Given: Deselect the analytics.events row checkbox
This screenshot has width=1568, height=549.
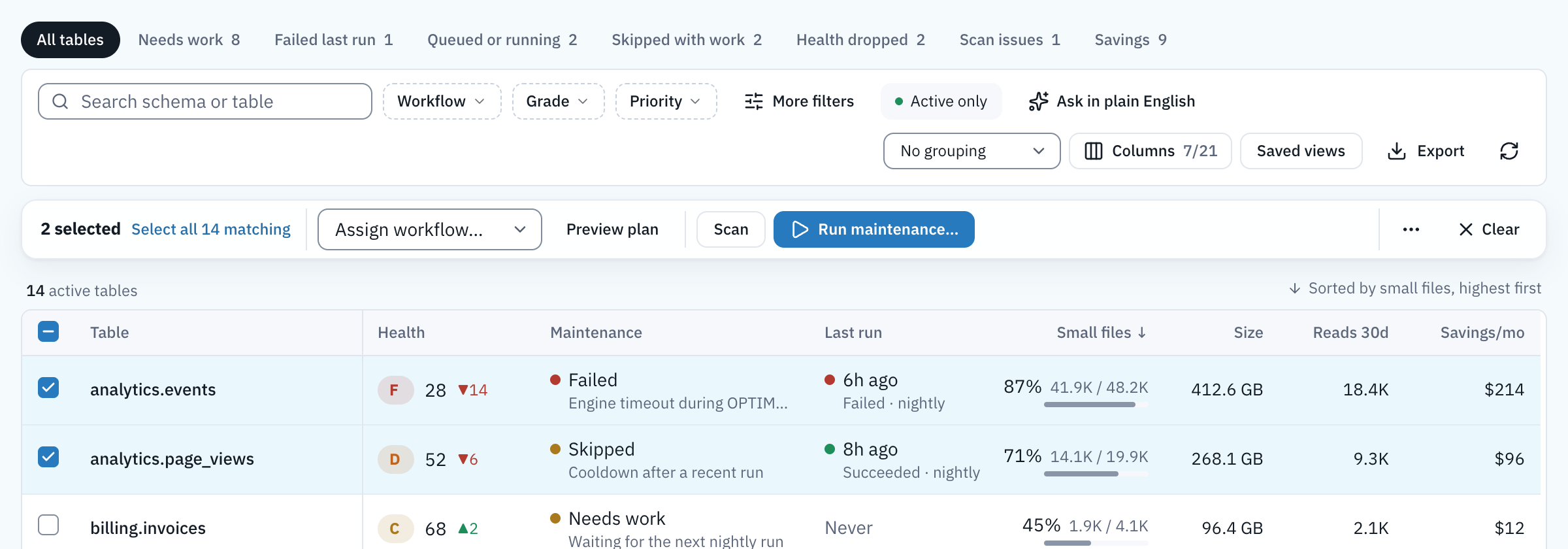Looking at the screenshot, I should click(x=48, y=388).
